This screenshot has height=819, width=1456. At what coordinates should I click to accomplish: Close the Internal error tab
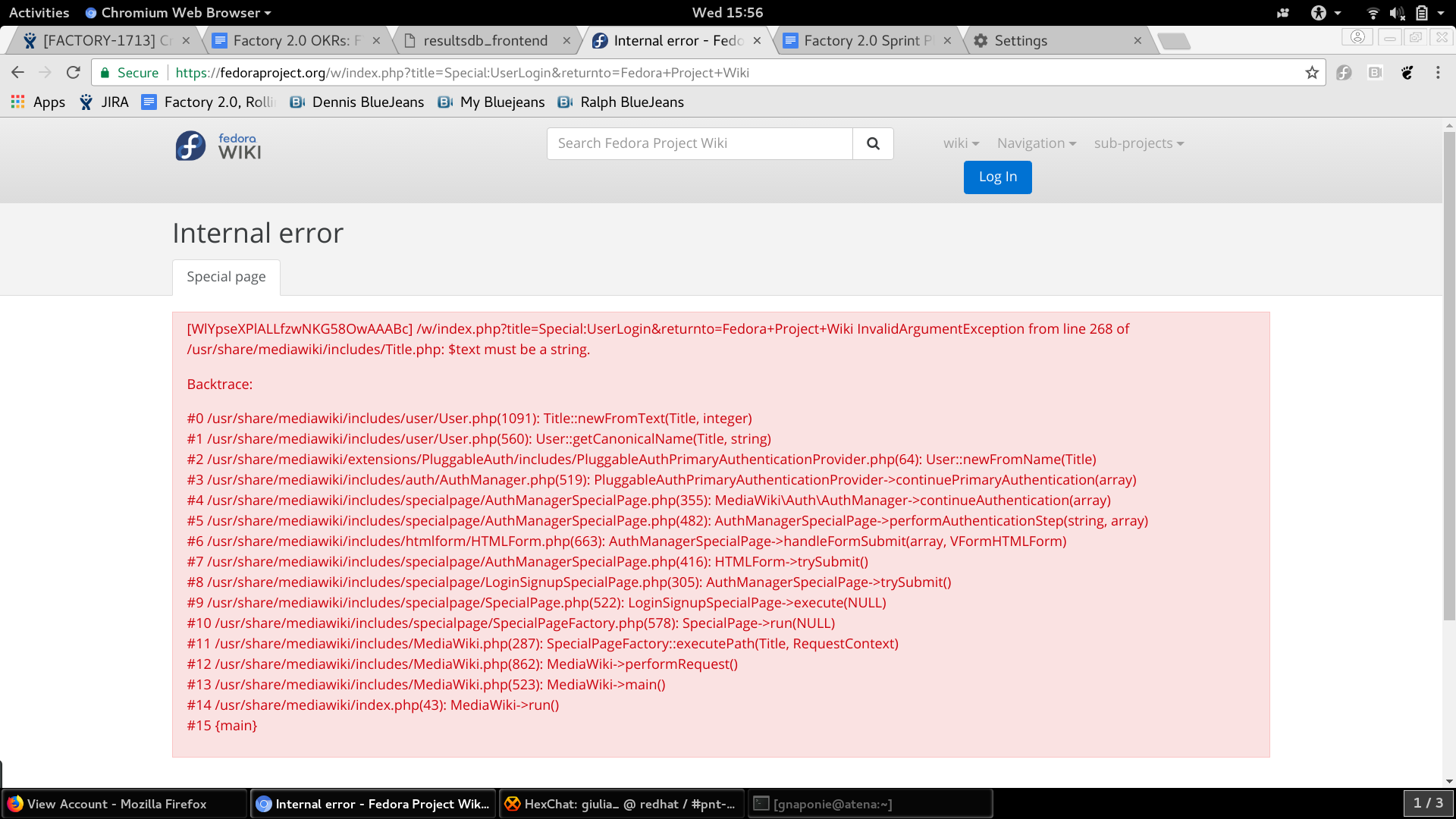tap(757, 41)
